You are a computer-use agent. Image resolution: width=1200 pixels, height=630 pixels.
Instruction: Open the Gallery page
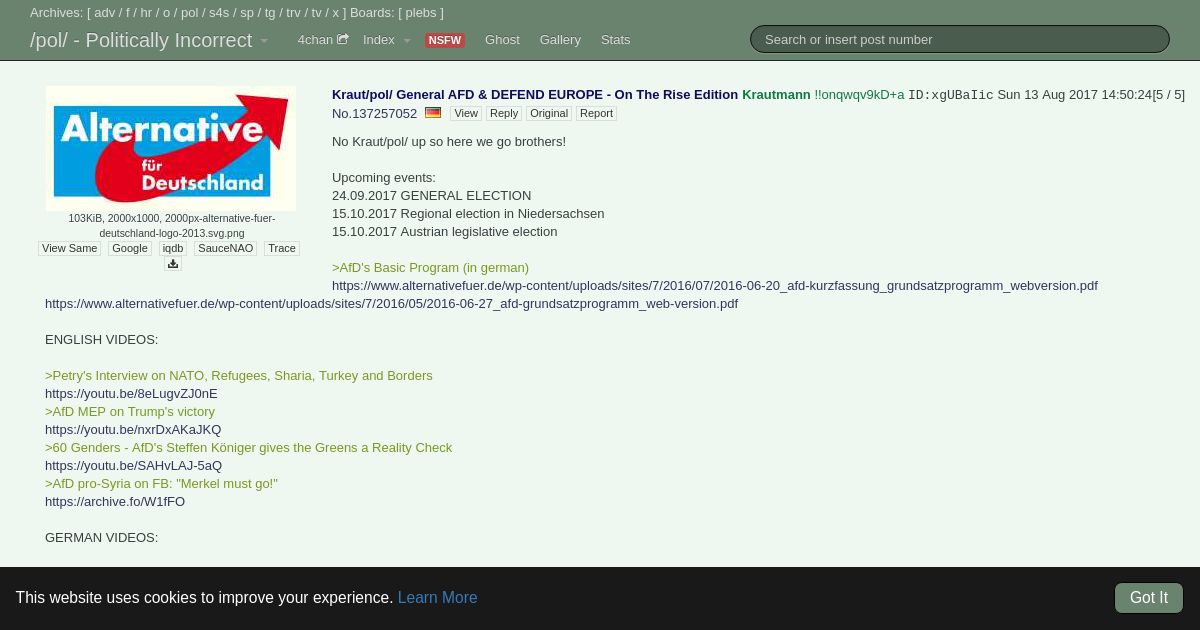[560, 40]
